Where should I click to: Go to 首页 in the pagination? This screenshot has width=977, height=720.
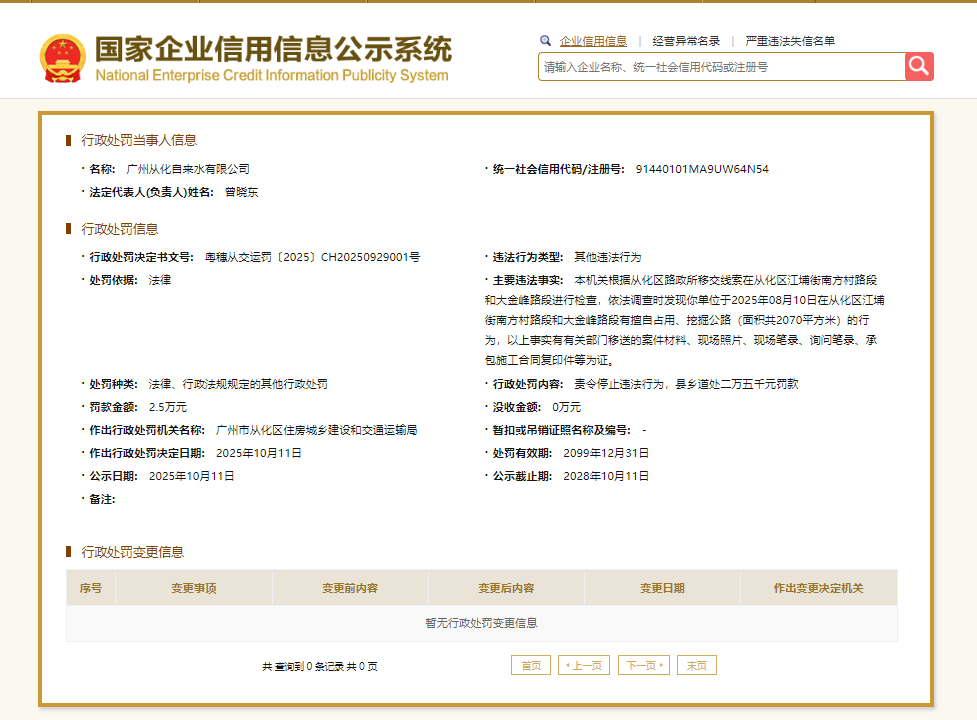(x=531, y=665)
